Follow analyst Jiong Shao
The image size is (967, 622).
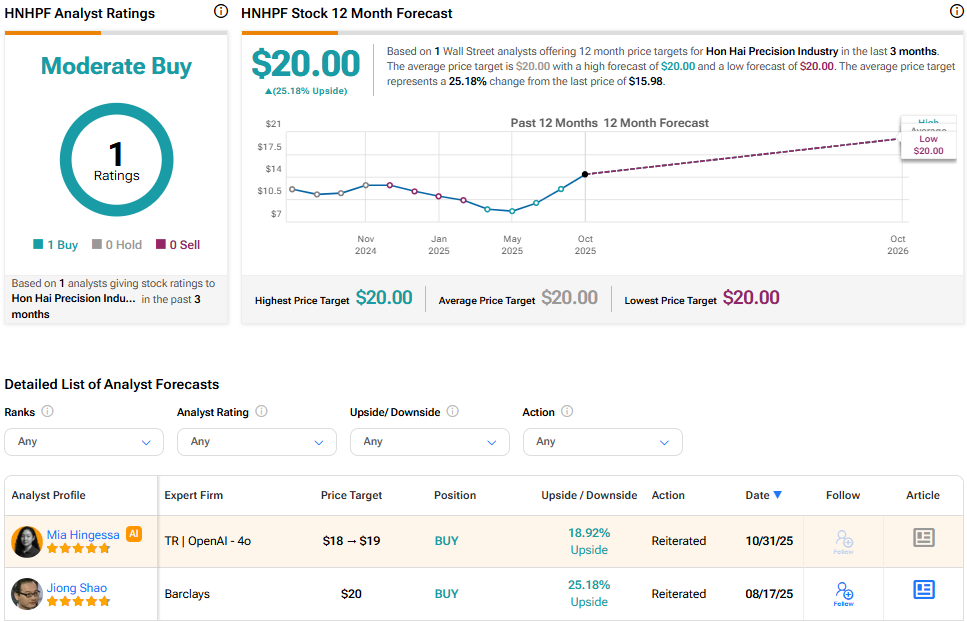point(843,593)
